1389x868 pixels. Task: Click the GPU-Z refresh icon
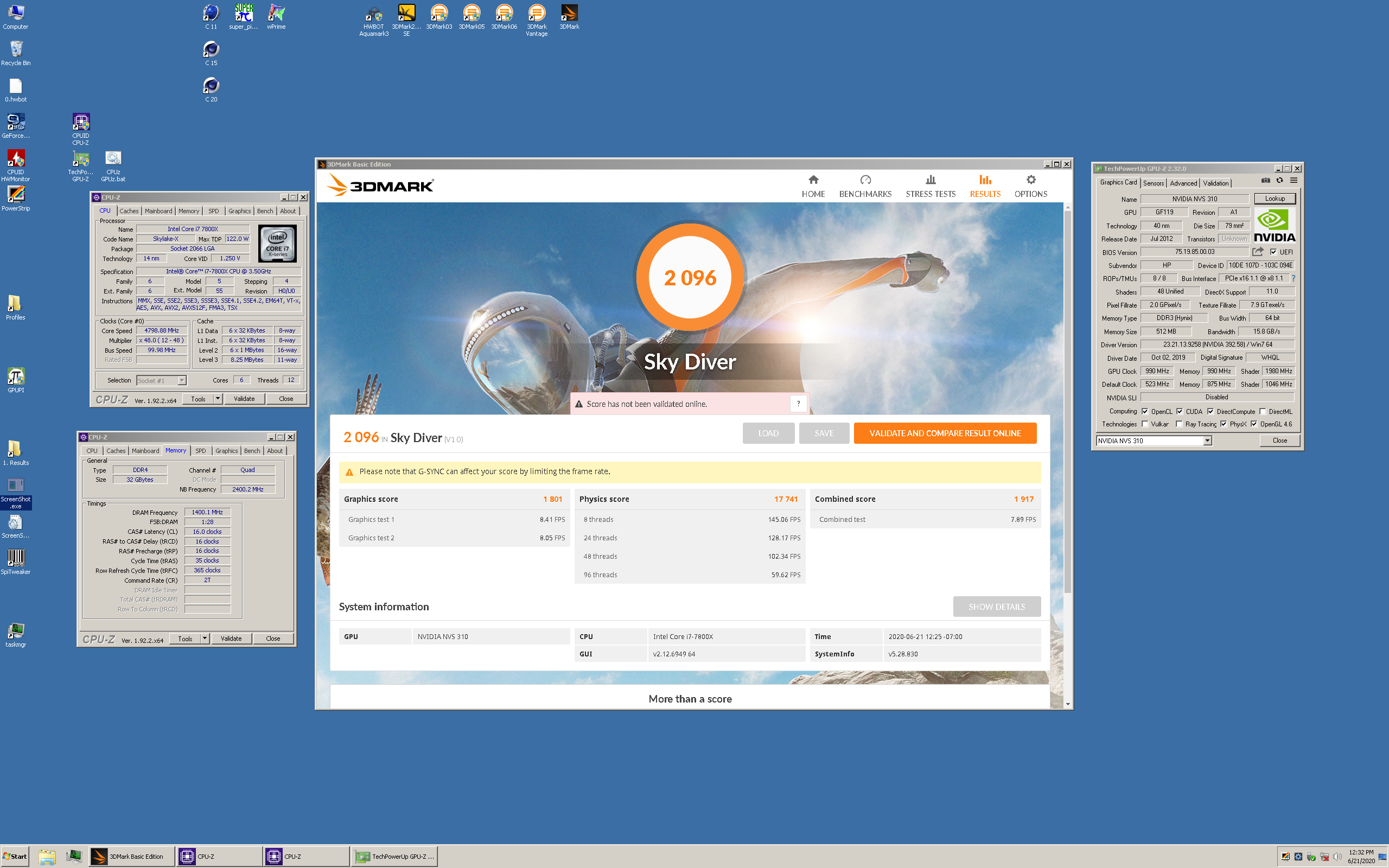1279,180
